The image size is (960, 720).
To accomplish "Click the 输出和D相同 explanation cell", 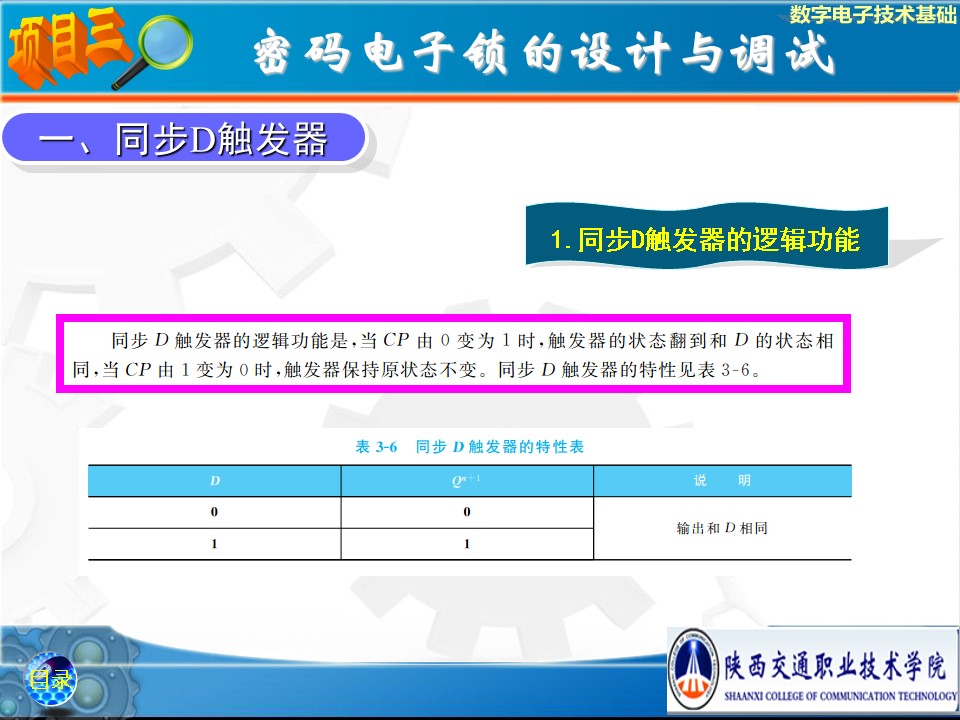I will click(722, 528).
